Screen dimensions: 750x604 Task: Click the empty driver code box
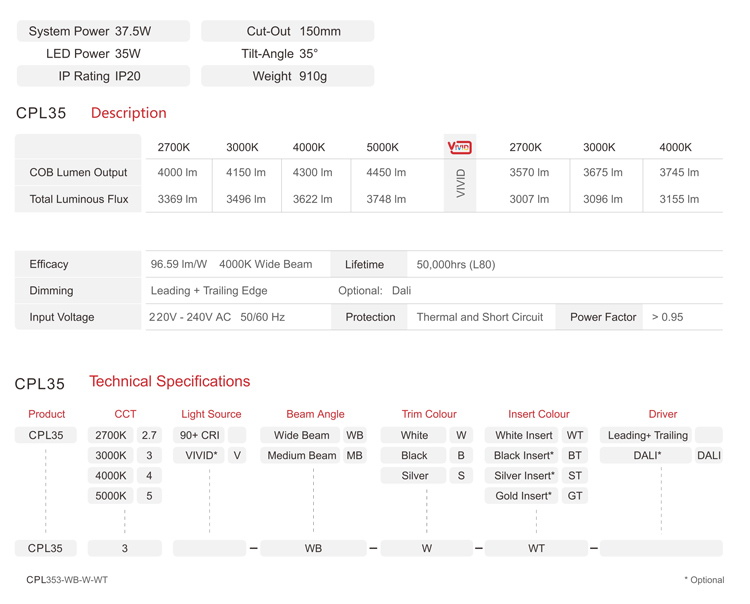661,548
